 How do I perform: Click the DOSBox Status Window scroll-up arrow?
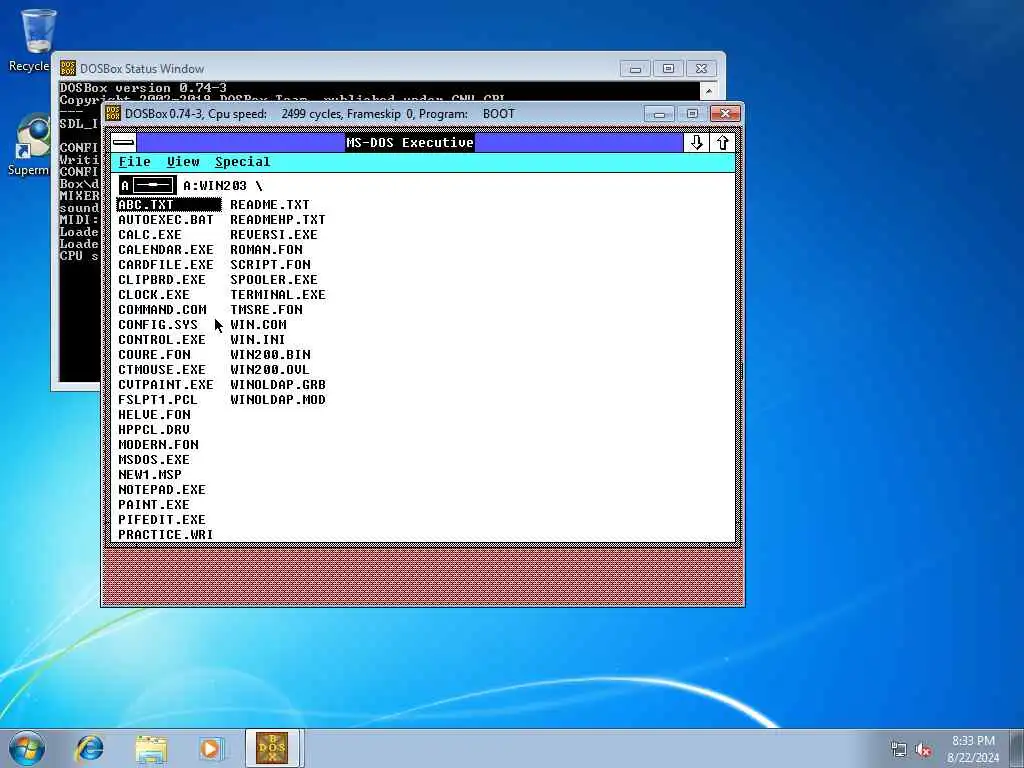(x=709, y=91)
